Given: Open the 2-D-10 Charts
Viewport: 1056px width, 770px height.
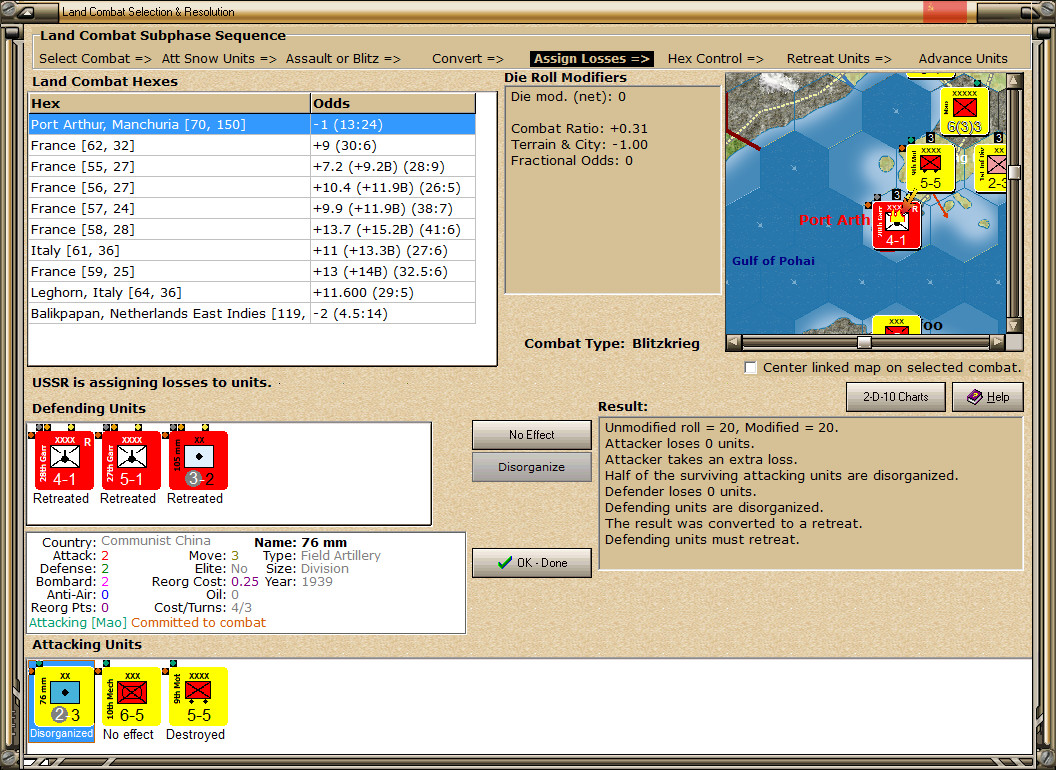Looking at the screenshot, I should coord(896,397).
